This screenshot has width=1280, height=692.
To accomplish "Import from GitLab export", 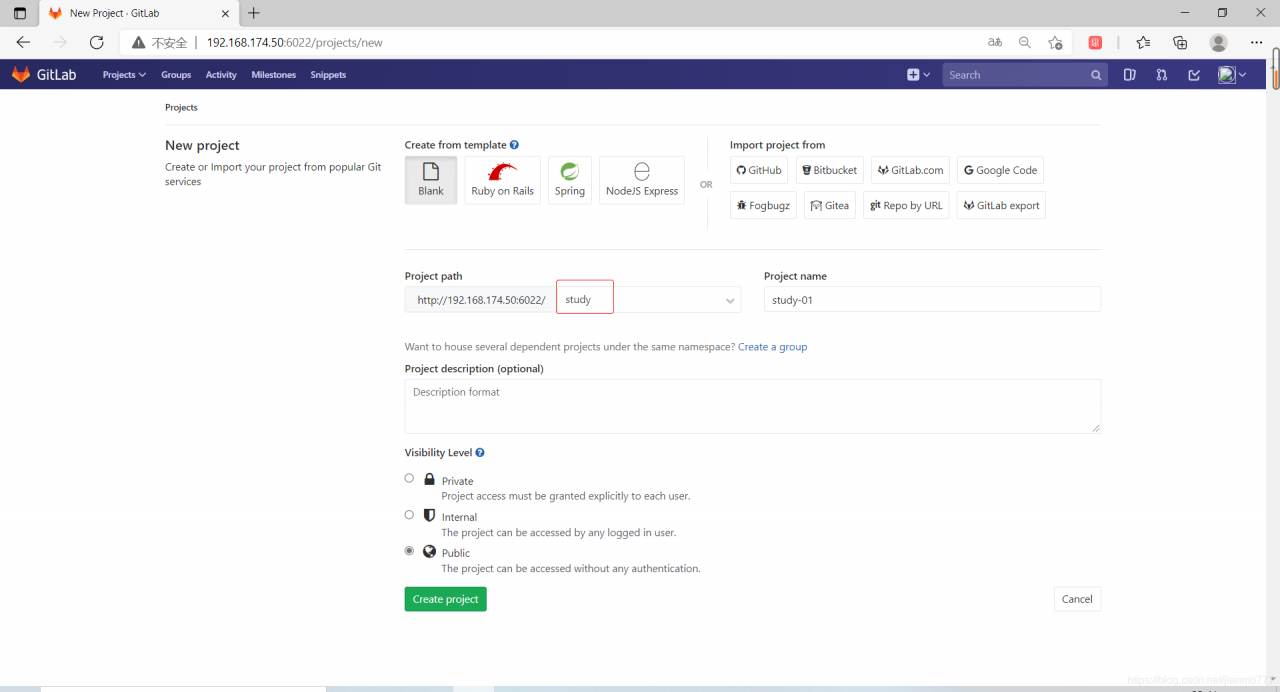I will 1001,205.
